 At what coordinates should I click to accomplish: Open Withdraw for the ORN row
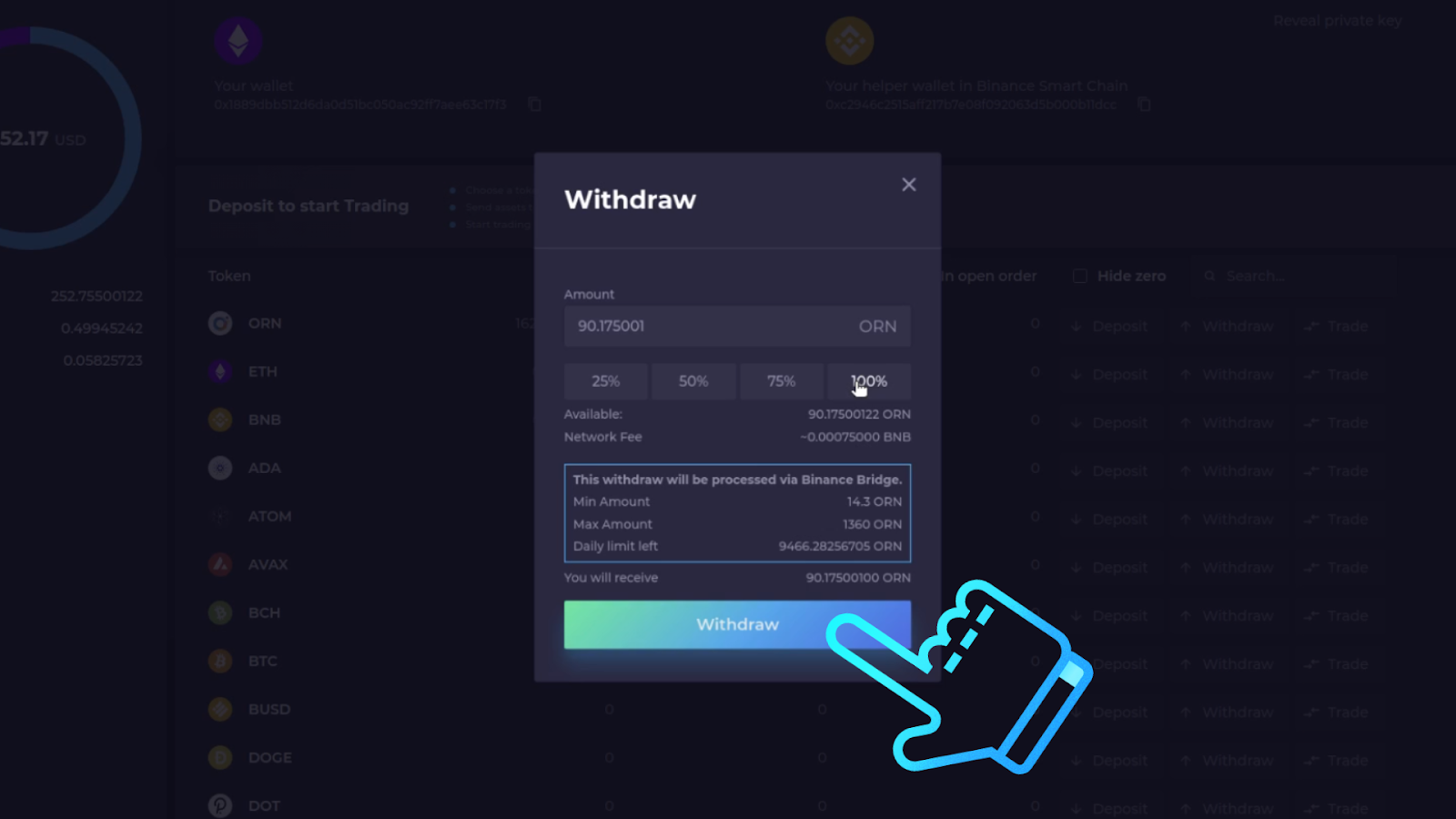pyautogui.click(x=1228, y=326)
